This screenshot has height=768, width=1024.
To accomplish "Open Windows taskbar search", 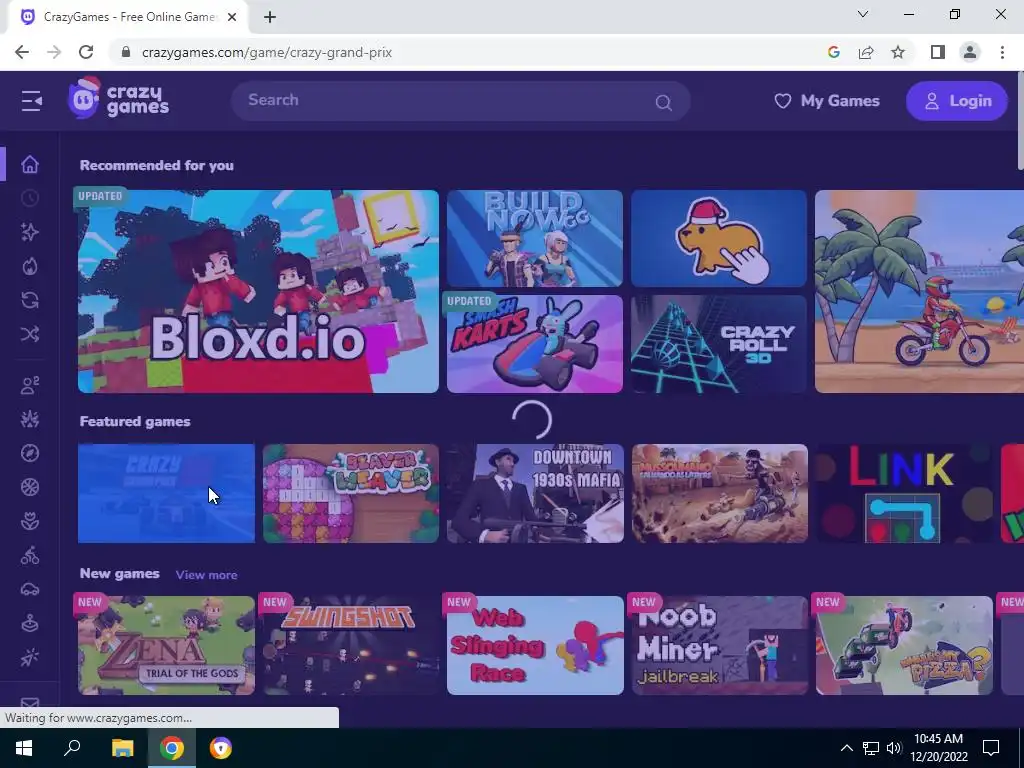I will click(x=72, y=748).
